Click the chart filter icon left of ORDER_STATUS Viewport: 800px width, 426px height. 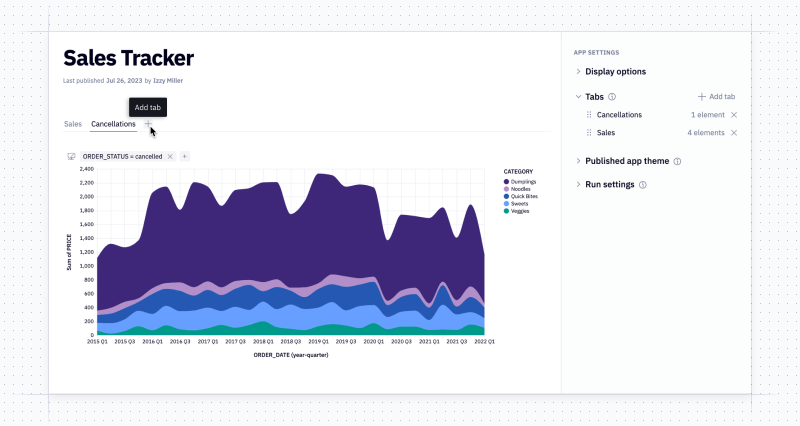[x=71, y=157]
